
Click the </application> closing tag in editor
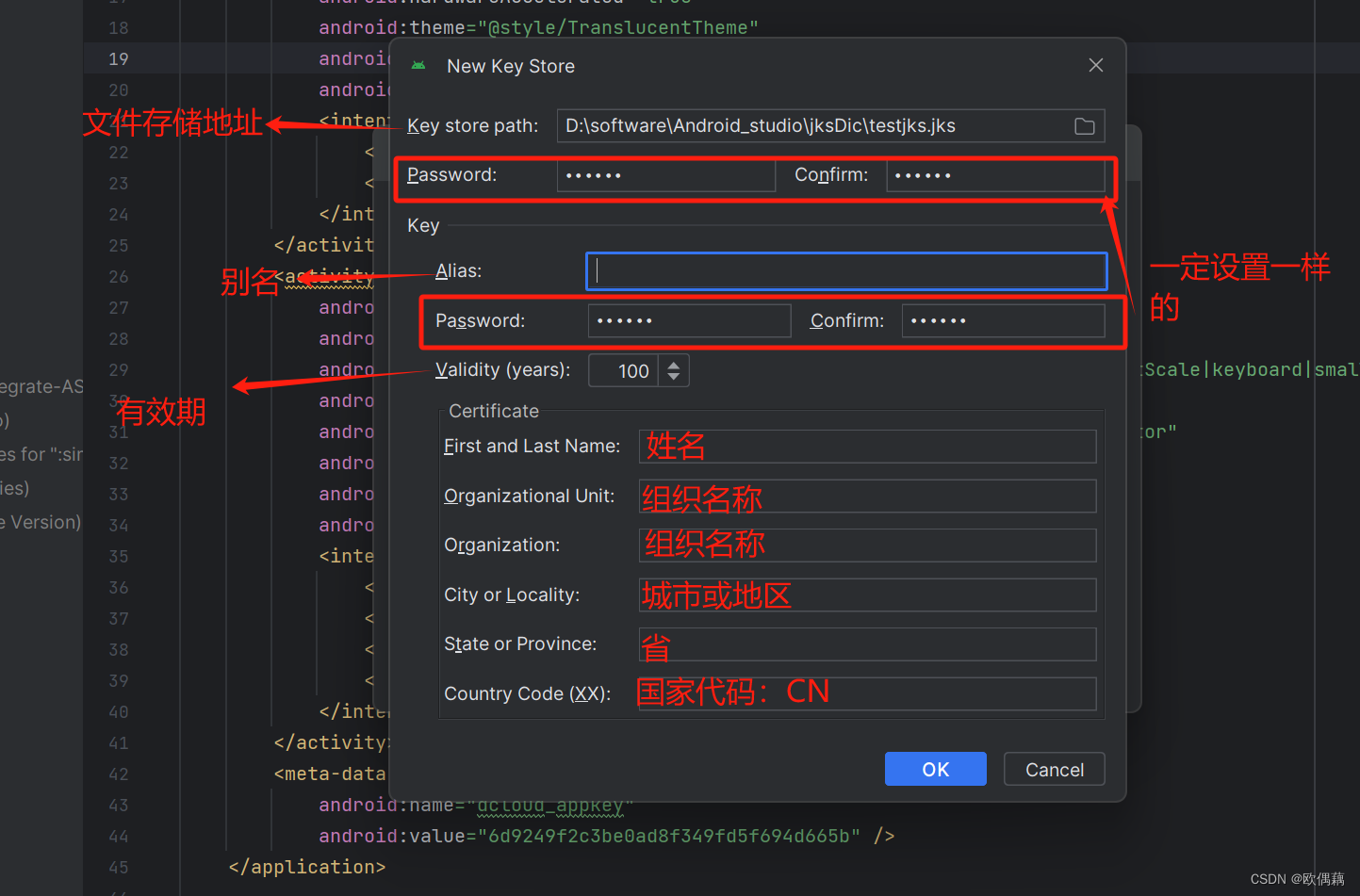307,867
